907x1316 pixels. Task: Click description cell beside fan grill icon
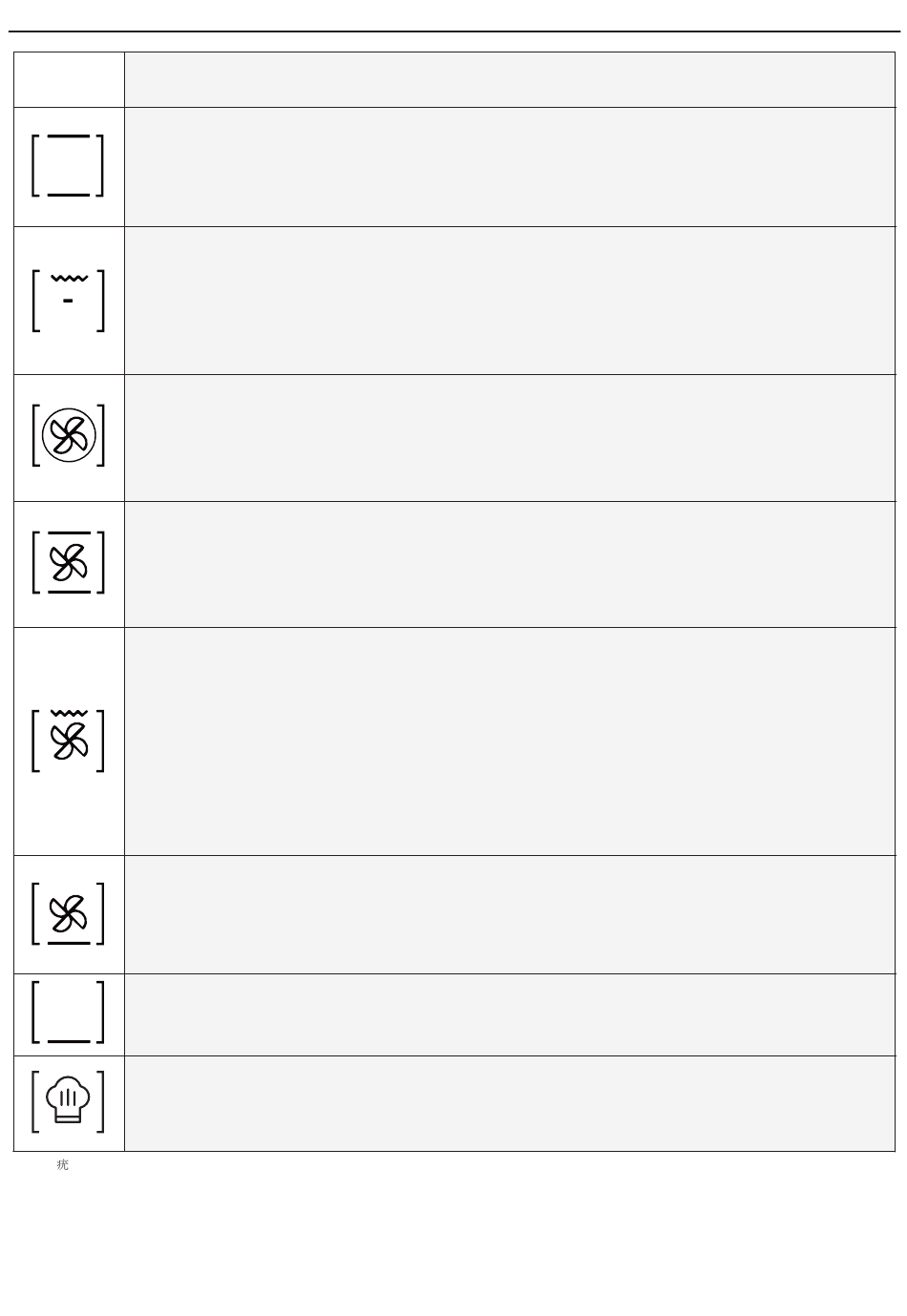tap(509, 741)
